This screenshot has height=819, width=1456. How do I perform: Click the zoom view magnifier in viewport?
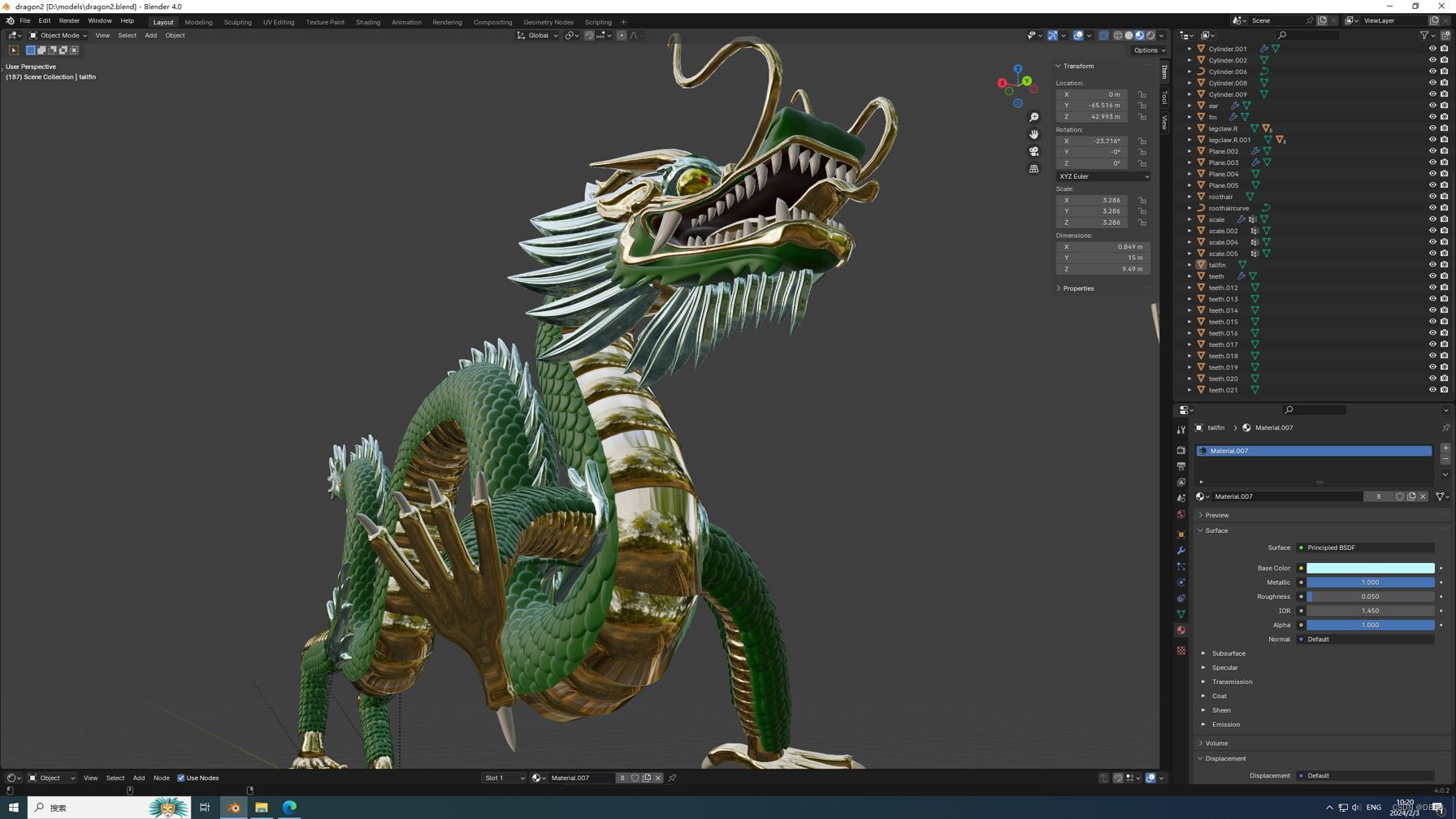coord(1033,118)
